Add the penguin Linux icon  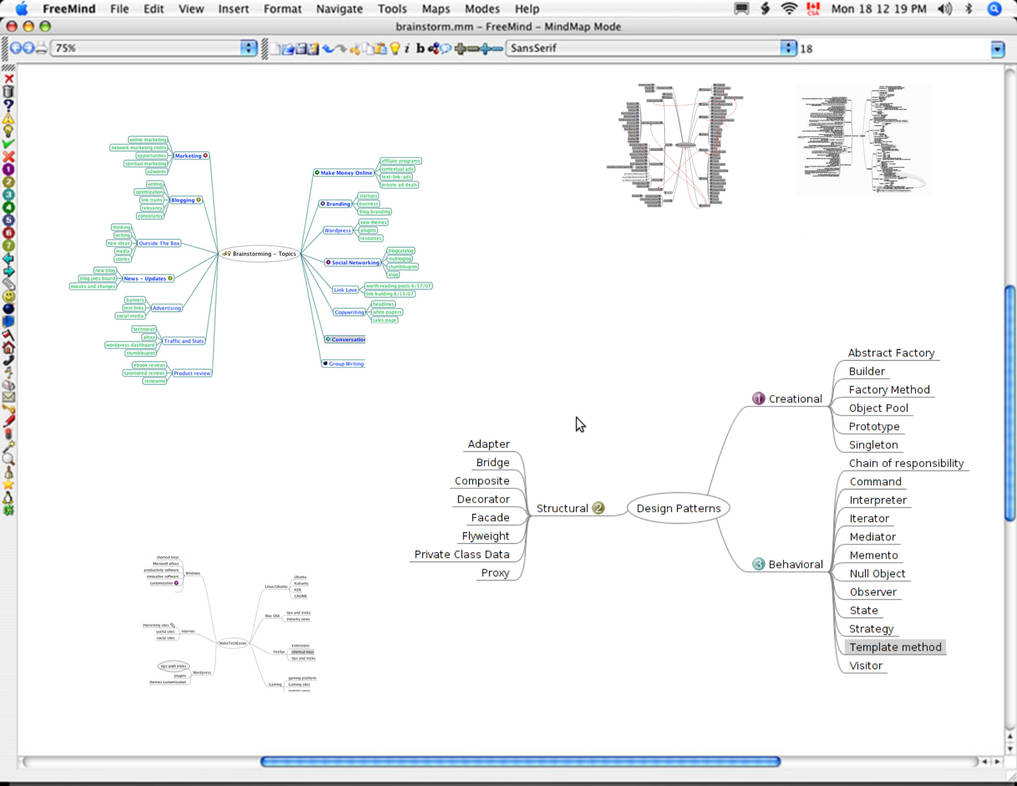[x=8, y=497]
